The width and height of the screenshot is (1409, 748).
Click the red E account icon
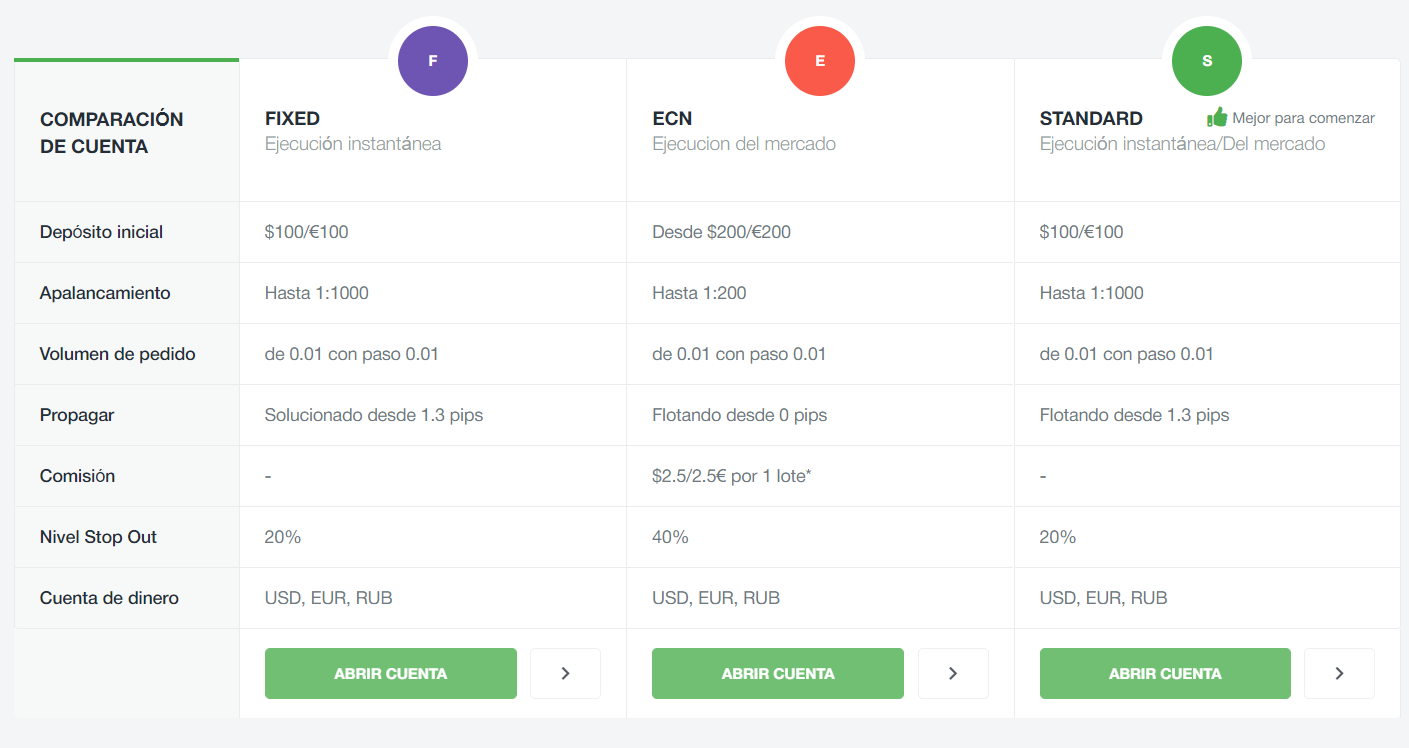coord(820,61)
